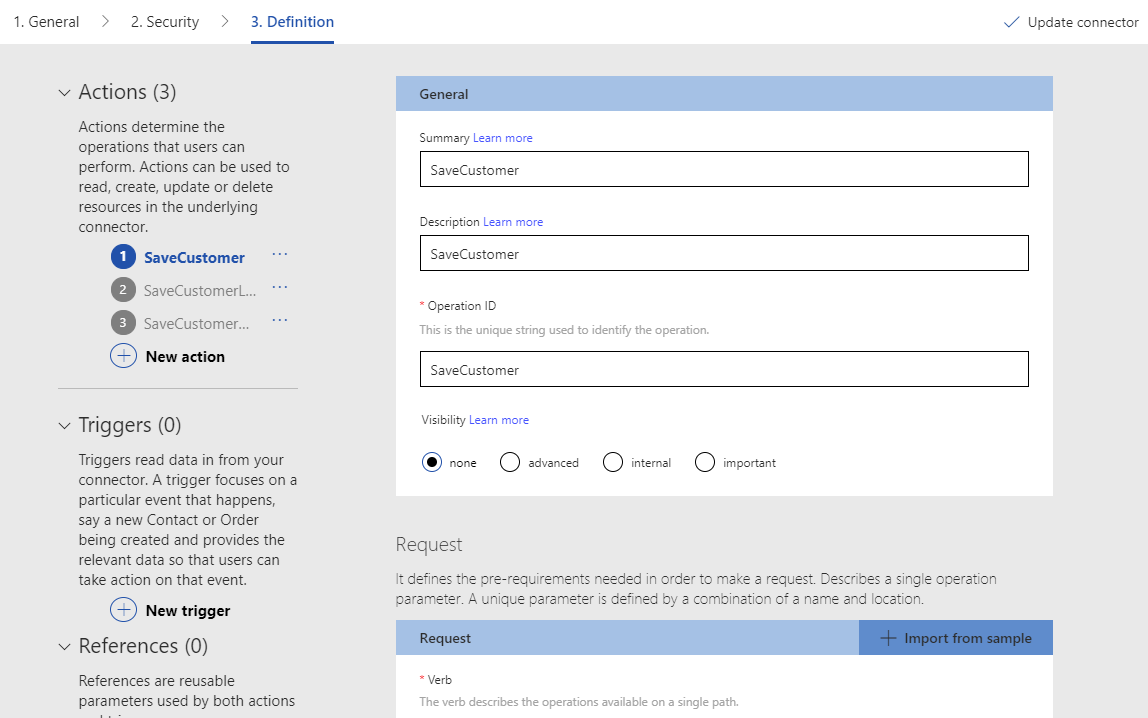This screenshot has height=718, width=1148.
Task: Set visibility to 'important'
Action: click(705, 462)
